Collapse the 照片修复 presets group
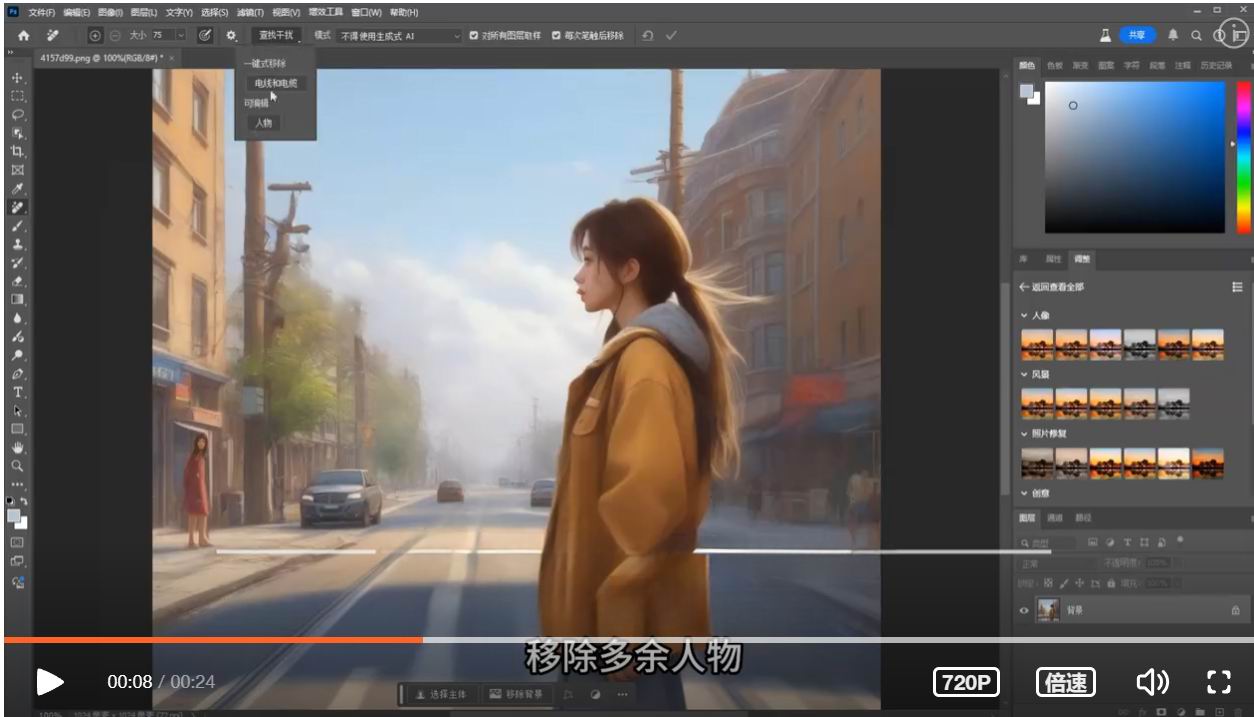The height and width of the screenshot is (717, 1254). (1024, 434)
